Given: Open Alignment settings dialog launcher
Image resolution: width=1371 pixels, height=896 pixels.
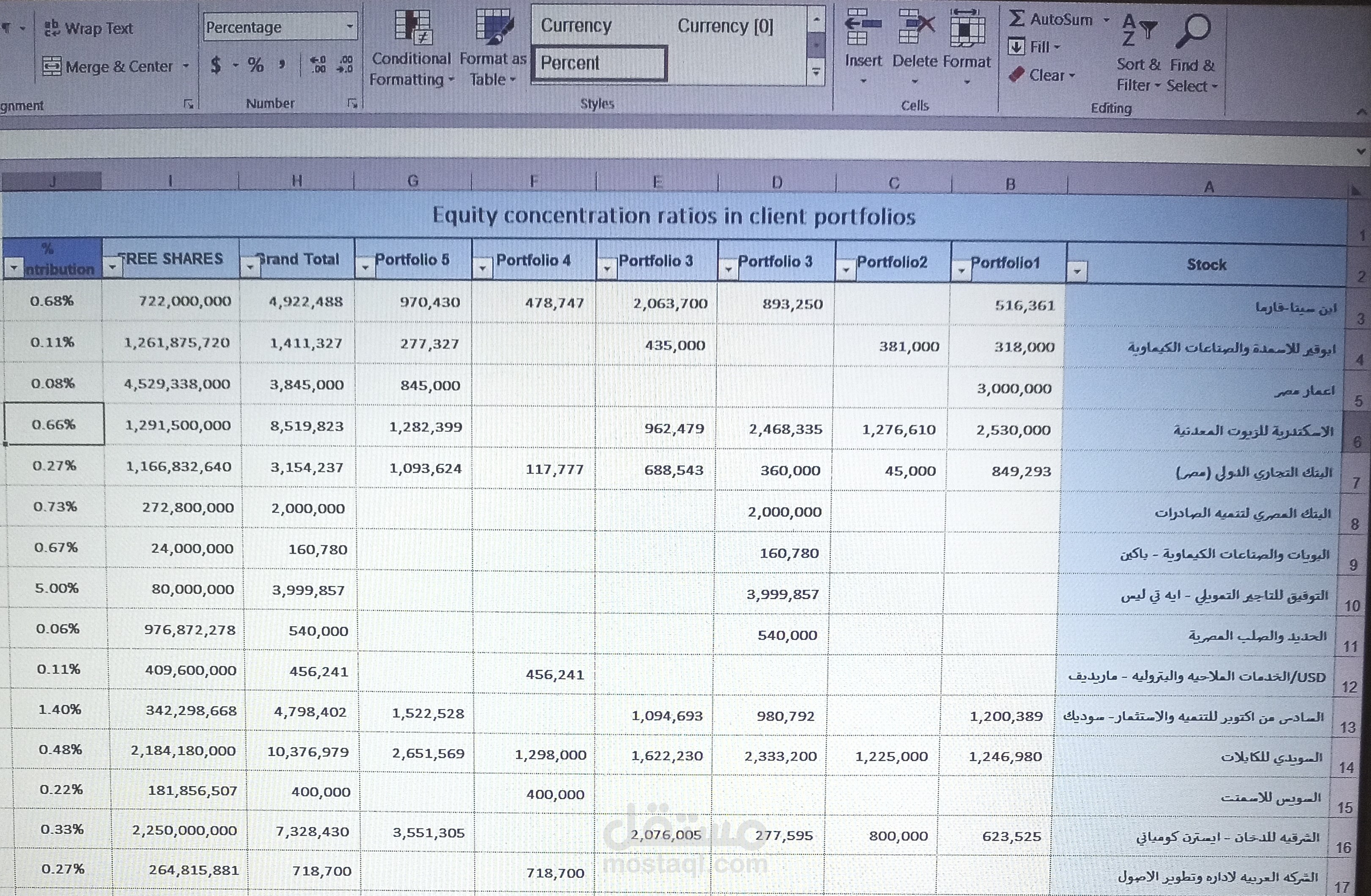Looking at the screenshot, I should point(188,104).
